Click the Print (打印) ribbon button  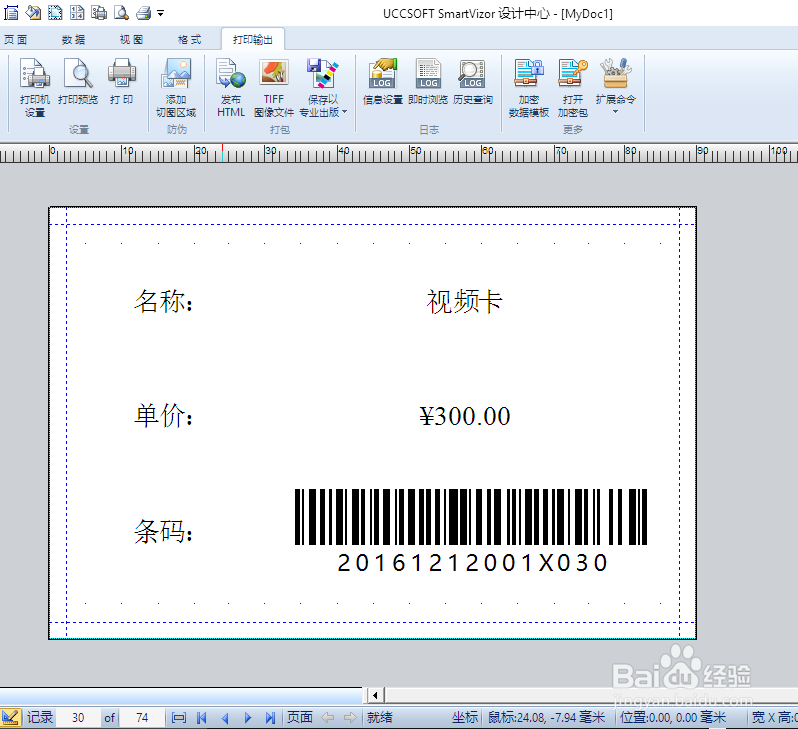[122, 81]
